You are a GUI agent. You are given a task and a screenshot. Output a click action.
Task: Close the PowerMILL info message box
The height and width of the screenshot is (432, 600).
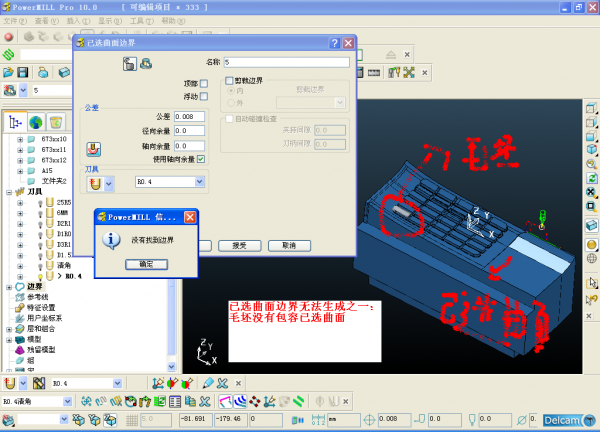coord(190,217)
